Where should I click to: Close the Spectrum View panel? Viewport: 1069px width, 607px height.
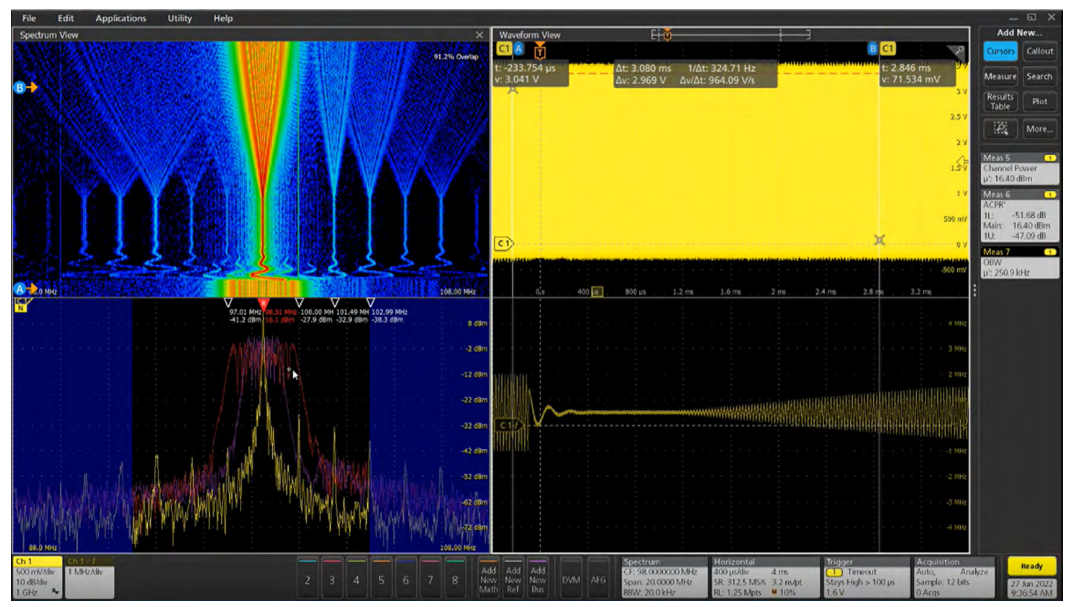(479, 35)
